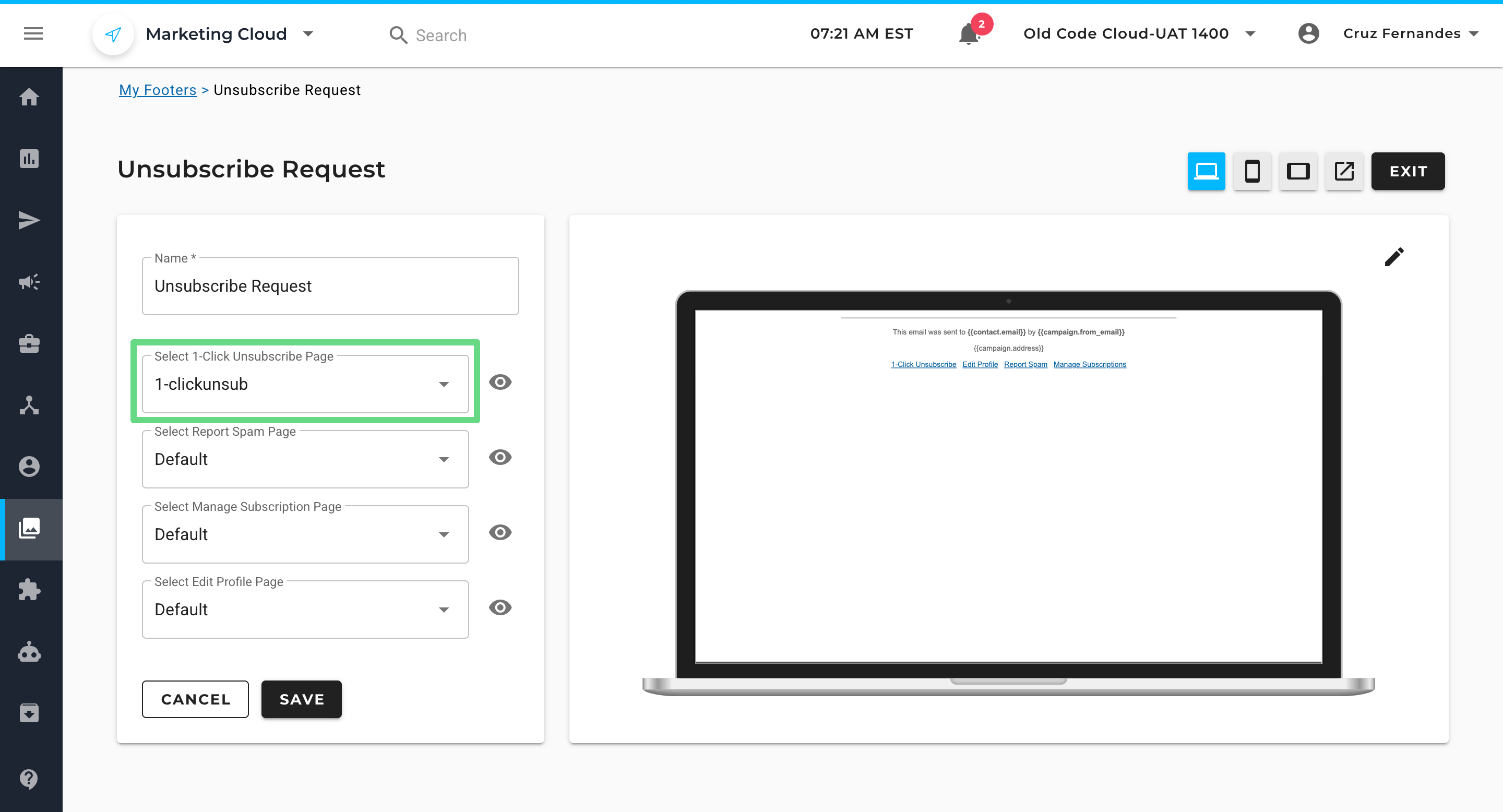
Task: Open help question mark in sidebar
Action: tap(29, 778)
